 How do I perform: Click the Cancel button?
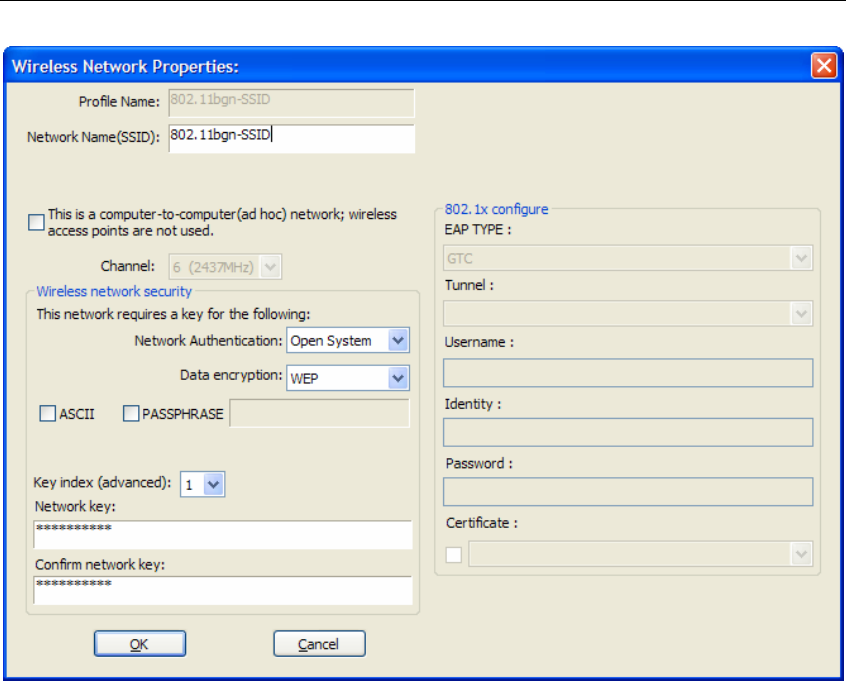[319, 644]
